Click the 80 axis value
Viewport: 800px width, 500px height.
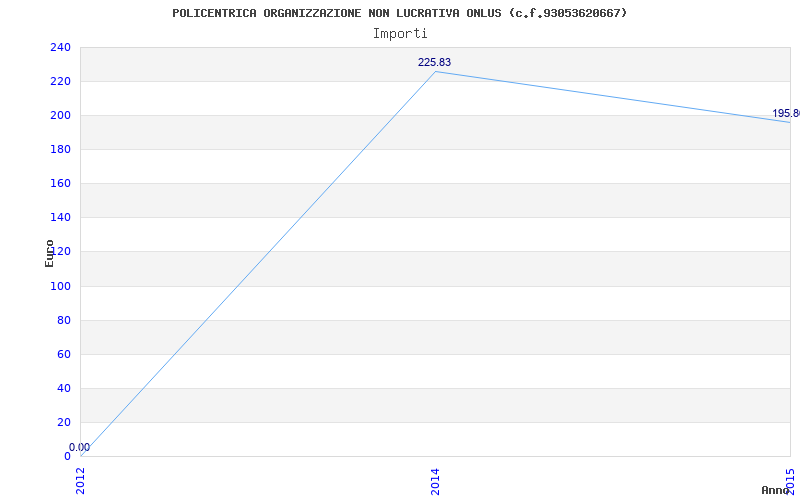coord(63,320)
